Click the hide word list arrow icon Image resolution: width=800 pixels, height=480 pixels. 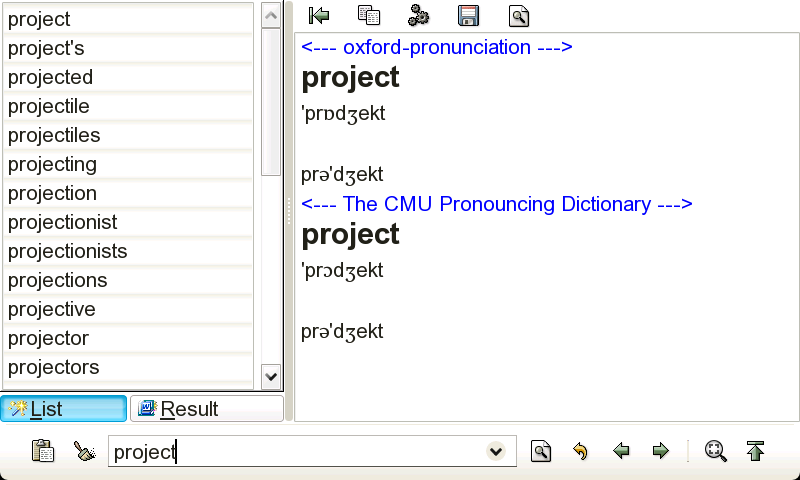click(x=320, y=15)
